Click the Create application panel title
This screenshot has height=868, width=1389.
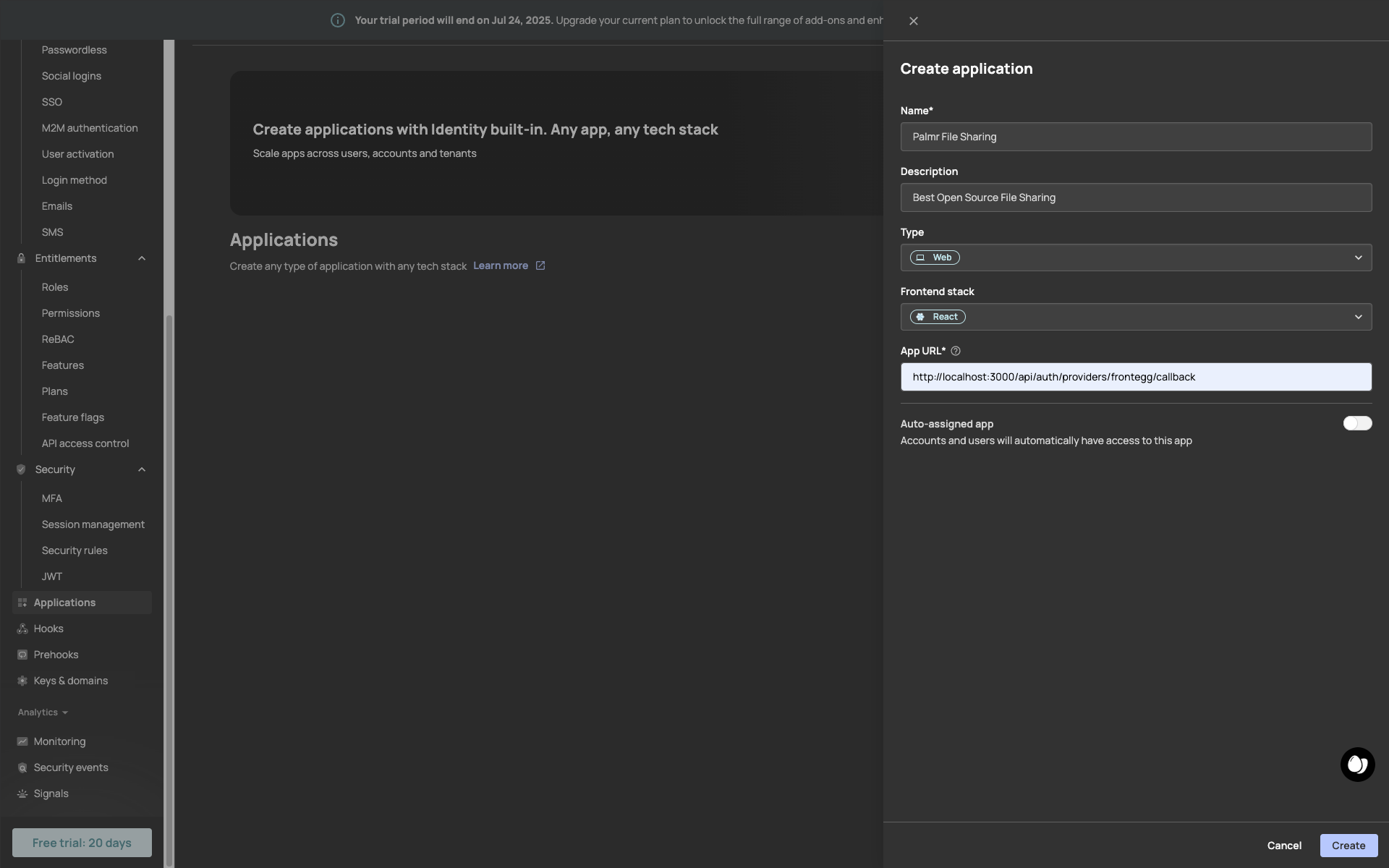967,69
